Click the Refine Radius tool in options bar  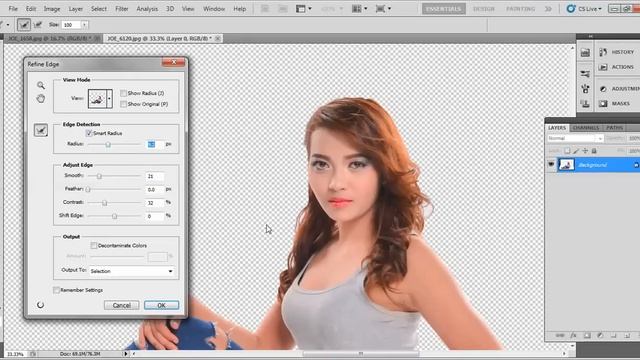tap(24, 25)
